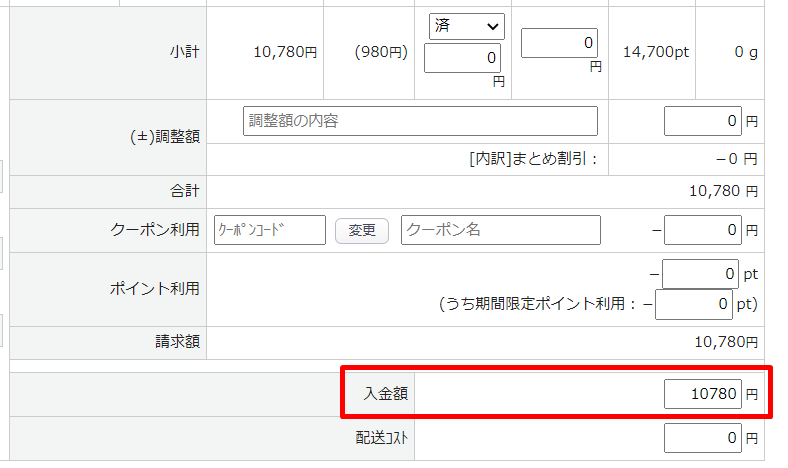Click the クーポンコード input field
Image resolution: width=788 pixels, height=468 pixels.
tap(270, 230)
